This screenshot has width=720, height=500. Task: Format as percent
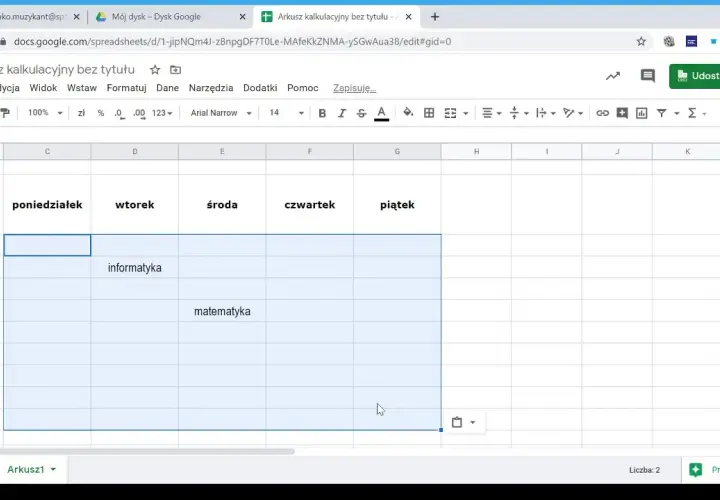point(101,113)
